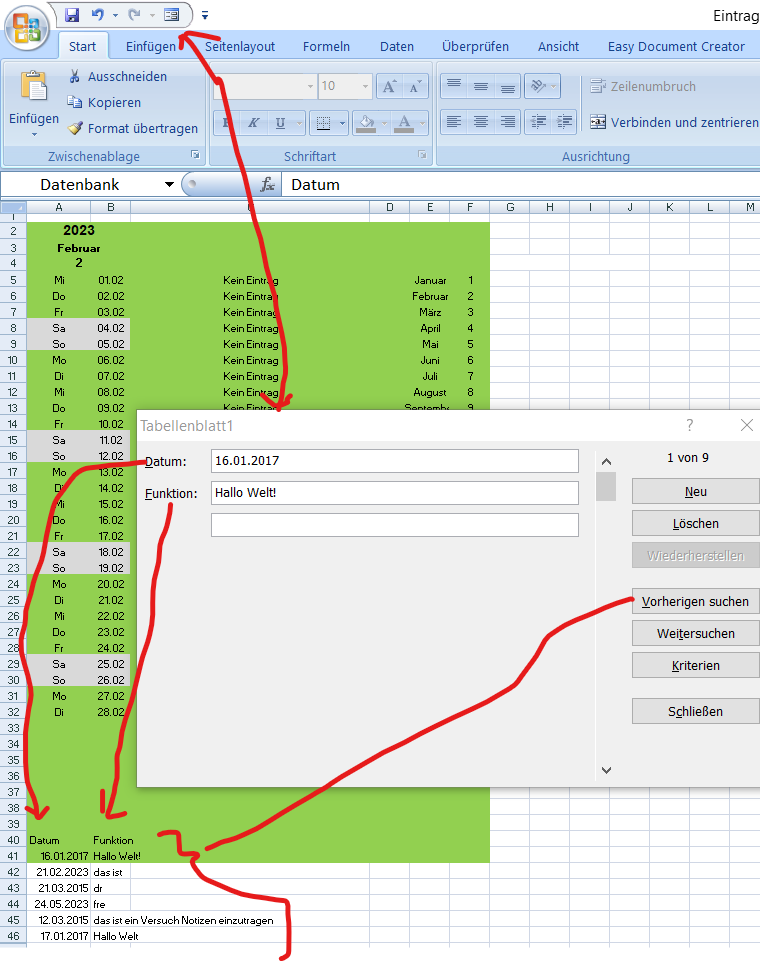Screen dimensions: 760x962
Task: Align text left
Action: pyautogui.click(x=454, y=122)
